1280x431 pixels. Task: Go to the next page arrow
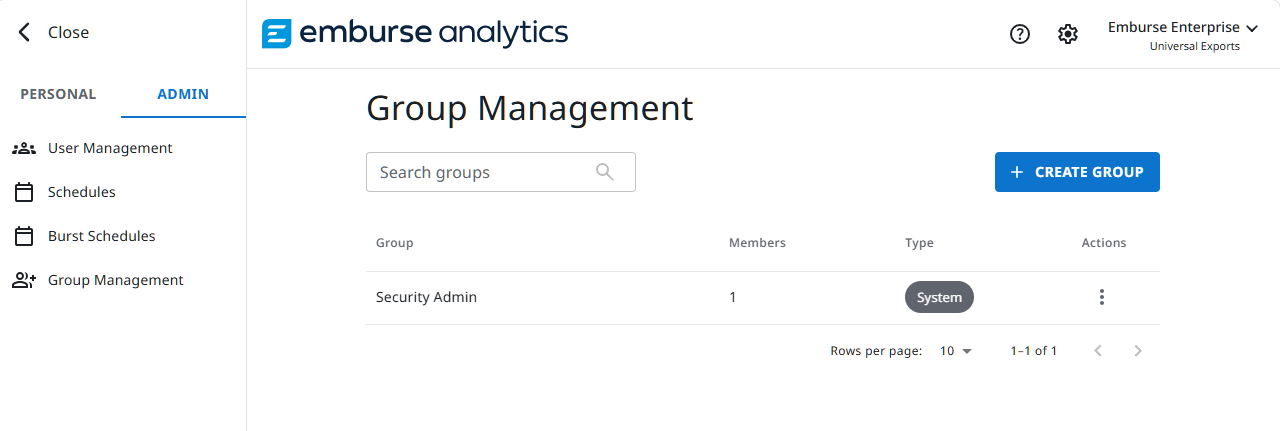1138,351
